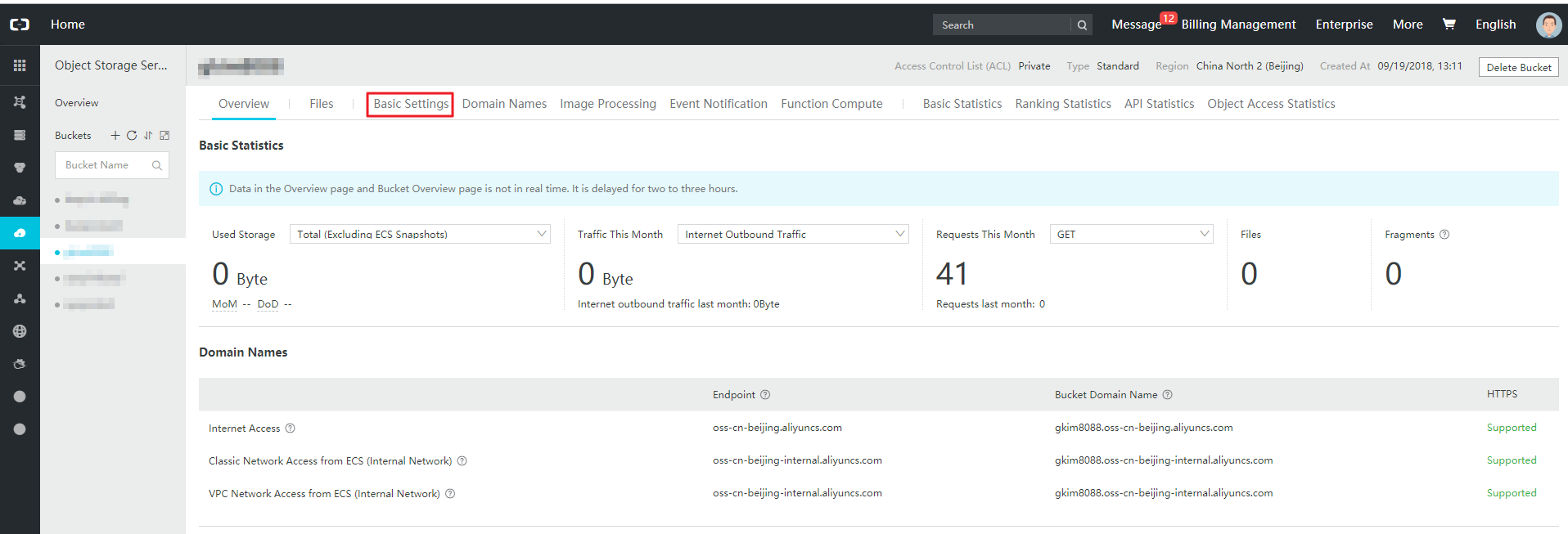1568x534 pixels.
Task: Click the Delete Bucket button
Action: 1518,67
